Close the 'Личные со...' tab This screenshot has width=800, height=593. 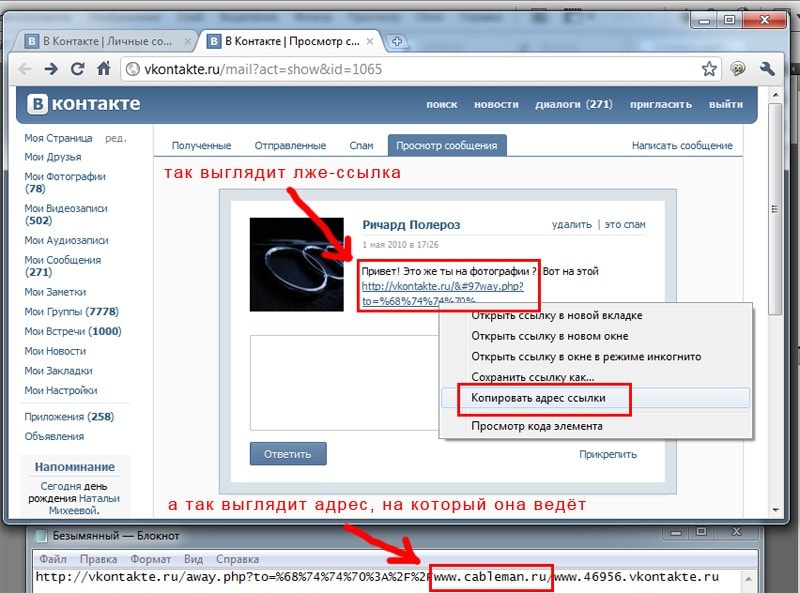click(x=188, y=41)
